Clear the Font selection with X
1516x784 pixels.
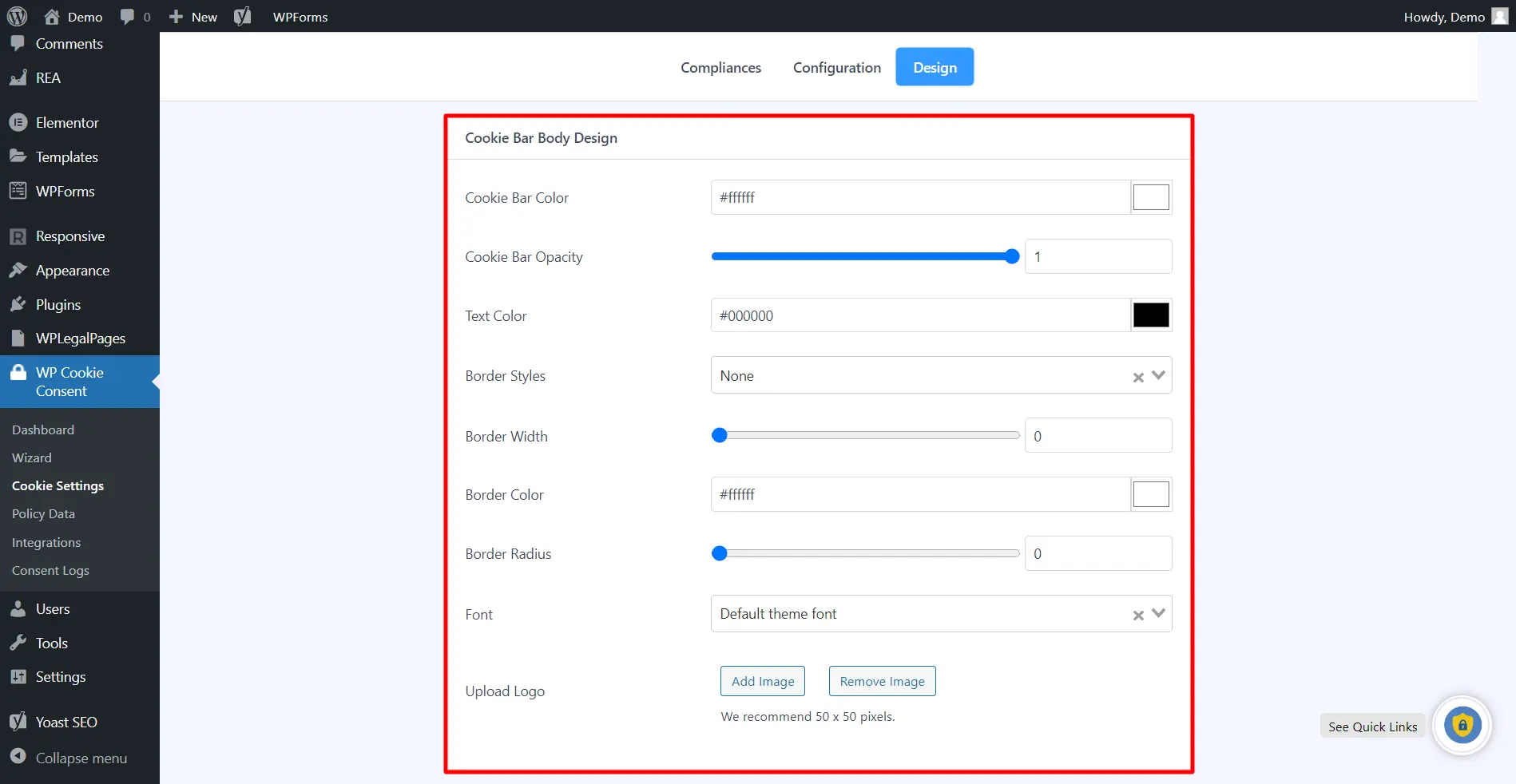1138,615
